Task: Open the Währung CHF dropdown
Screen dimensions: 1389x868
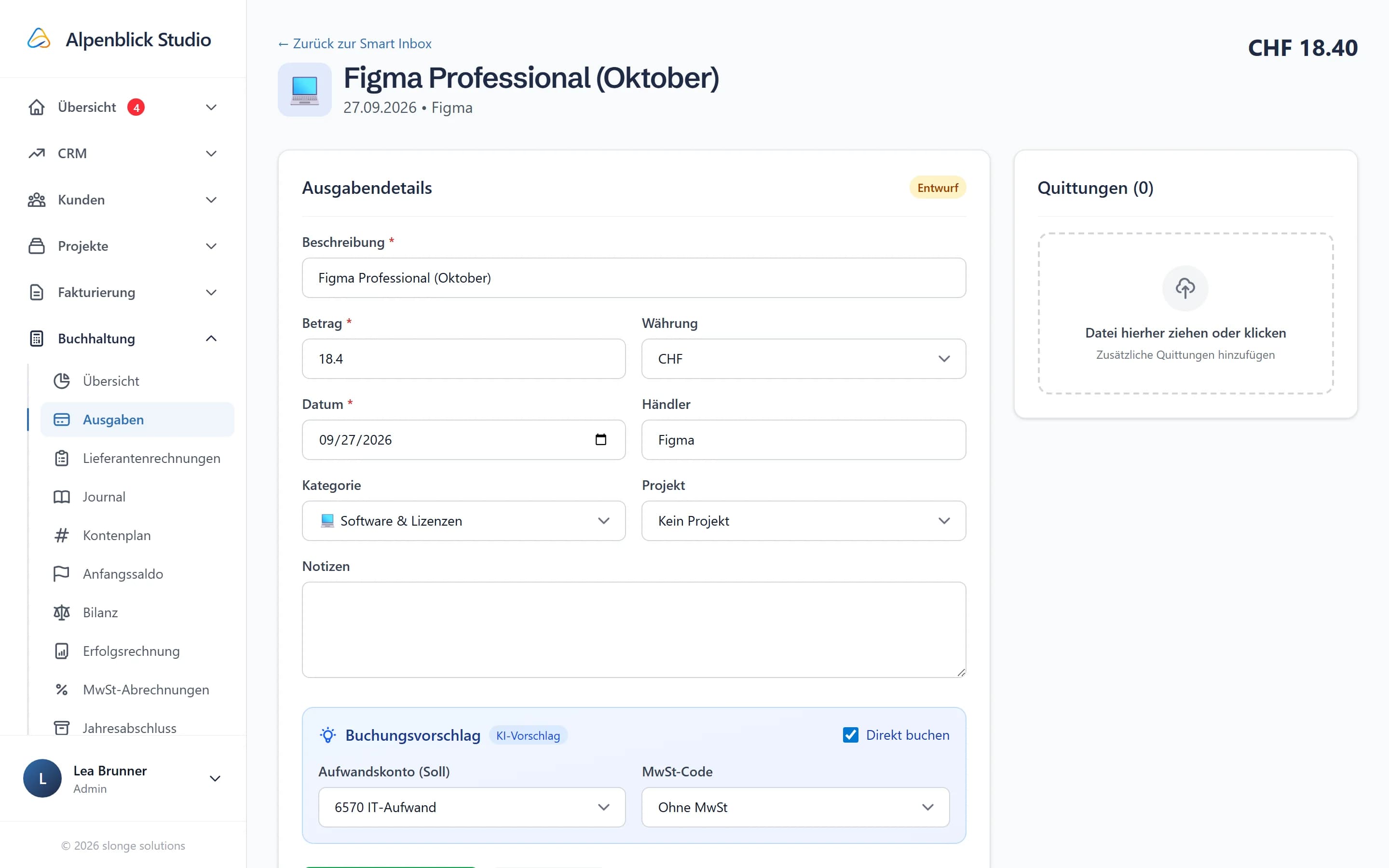Action: point(803,359)
